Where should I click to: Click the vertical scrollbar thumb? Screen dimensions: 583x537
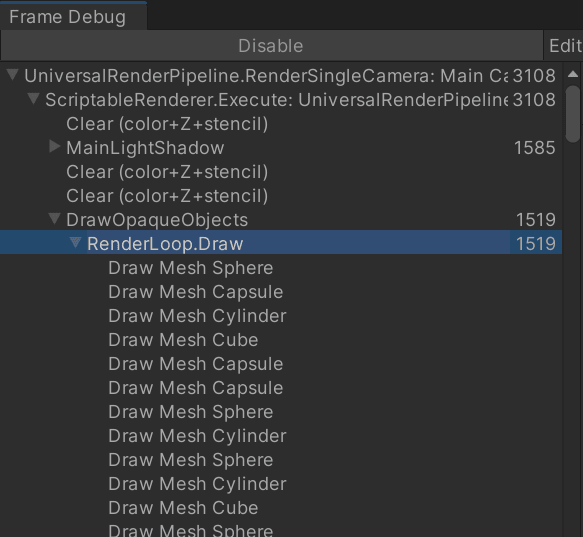573,114
